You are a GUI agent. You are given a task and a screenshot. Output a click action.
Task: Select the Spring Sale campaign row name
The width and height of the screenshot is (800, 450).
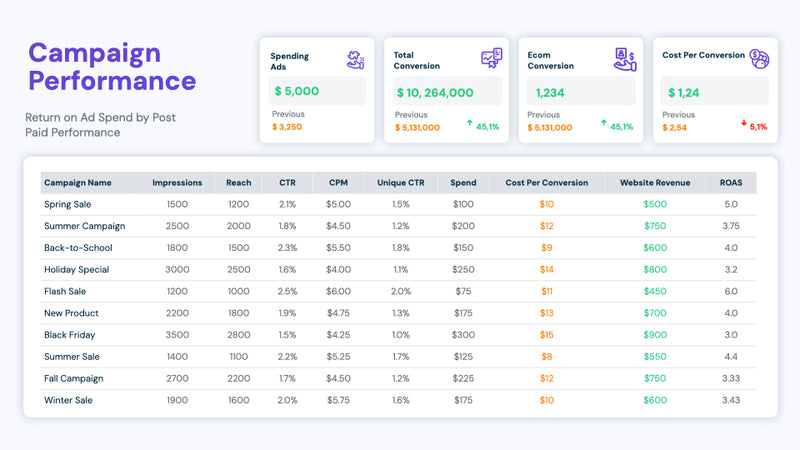click(x=67, y=204)
